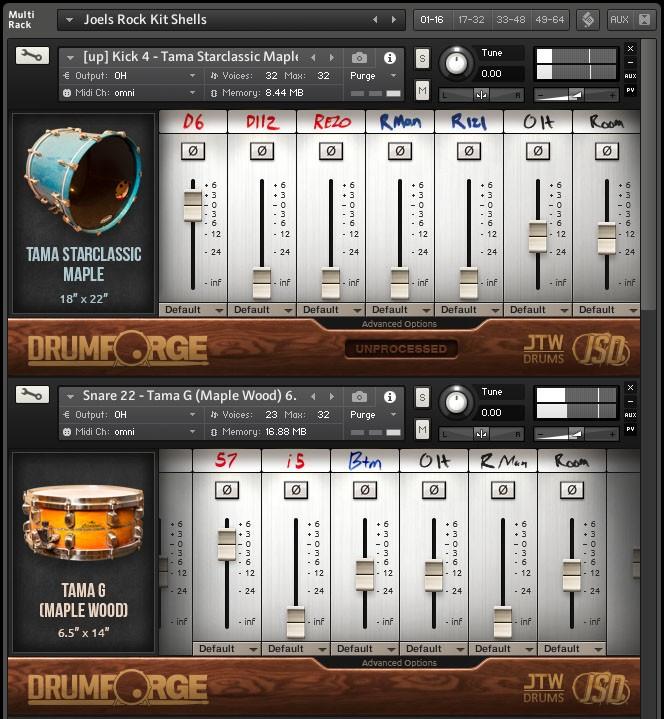664x719 pixels.
Task: Go to next instrument from Snare 22 header
Action: 332,396
